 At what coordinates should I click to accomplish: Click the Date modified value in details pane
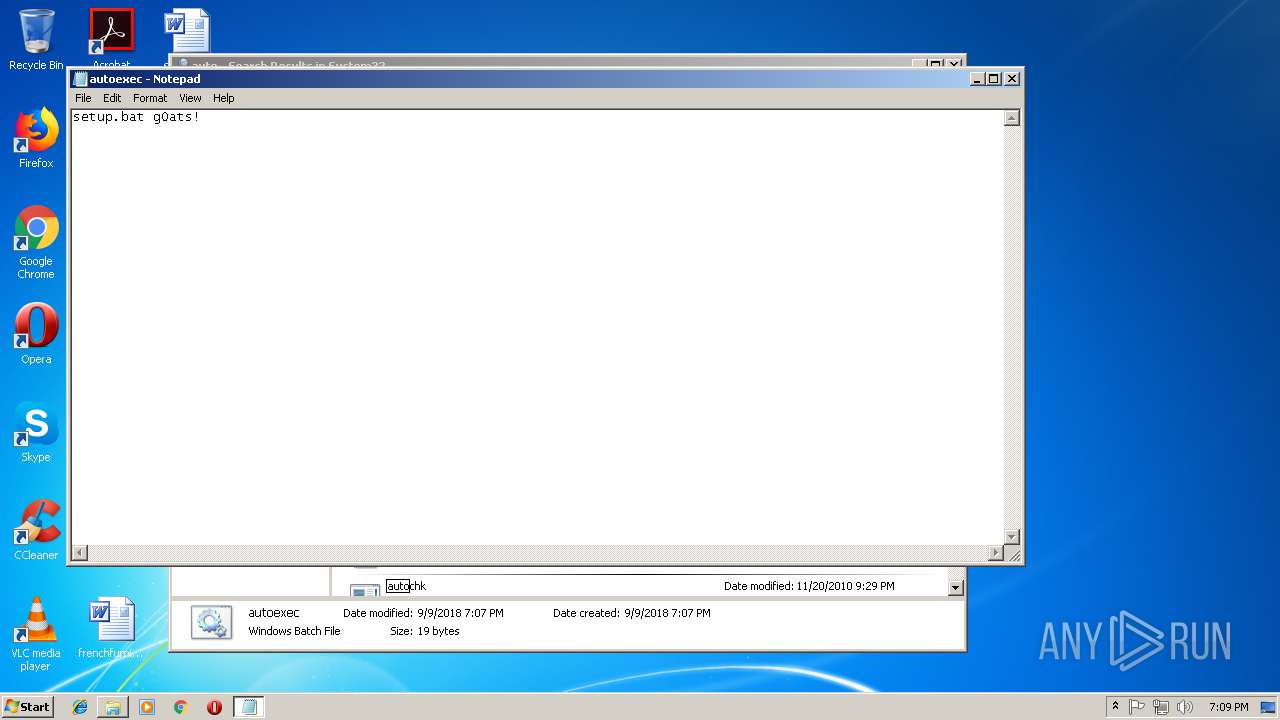pos(460,613)
